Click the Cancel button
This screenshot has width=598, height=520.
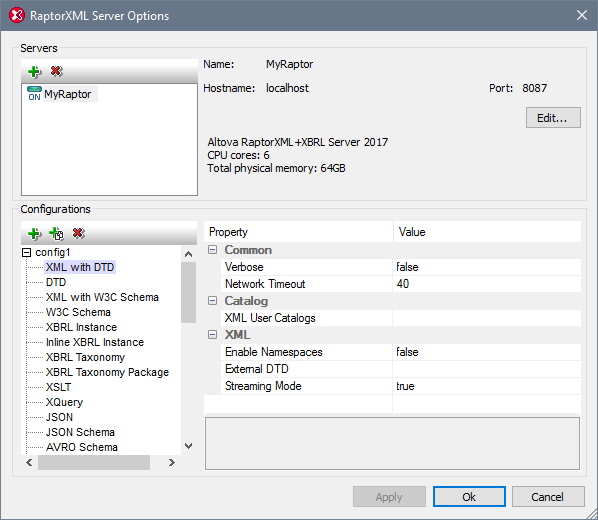point(548,497)
